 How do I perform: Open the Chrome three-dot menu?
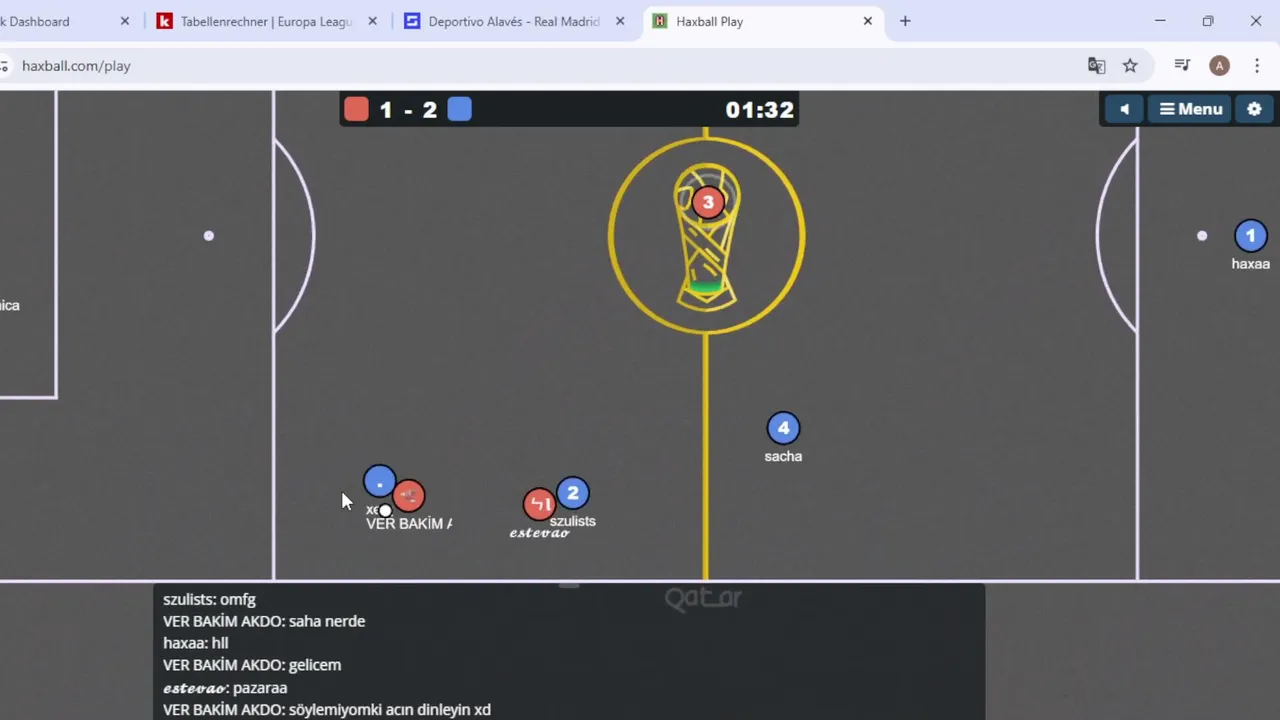pos(1257,66)
